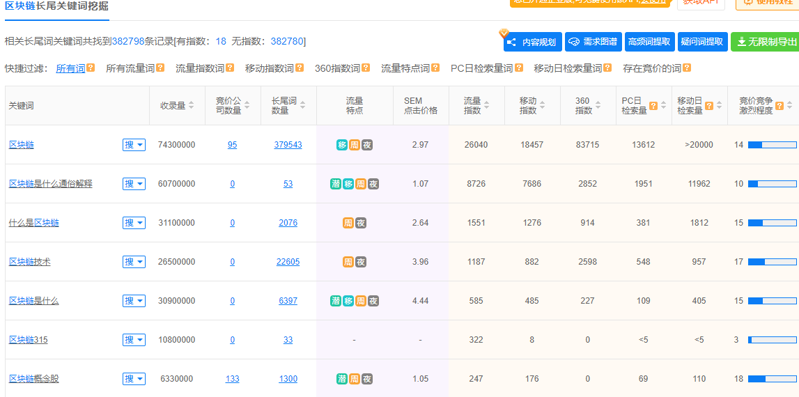Viewport: 799px width, 397px height.
Task: Click the green 无限制导出 button
Action: pyautogui.click(x=765, y=42)
